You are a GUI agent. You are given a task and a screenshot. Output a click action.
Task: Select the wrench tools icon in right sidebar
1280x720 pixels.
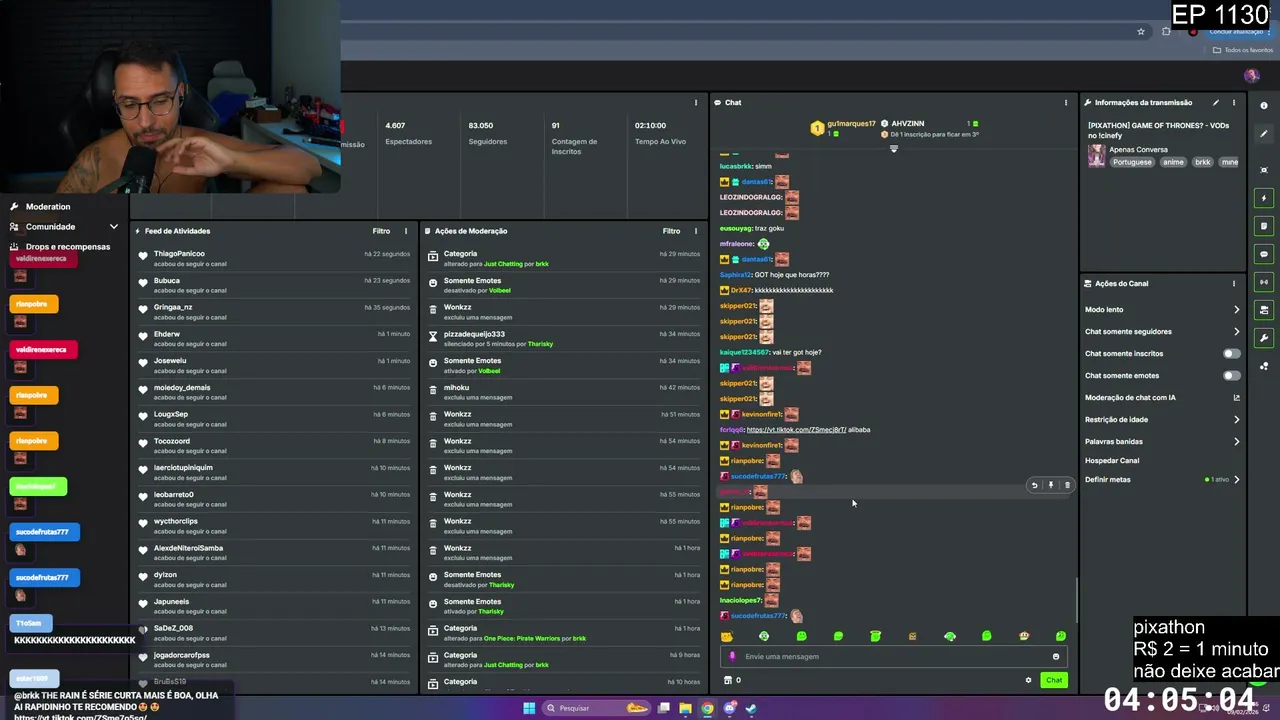(x=1264, y=338)
